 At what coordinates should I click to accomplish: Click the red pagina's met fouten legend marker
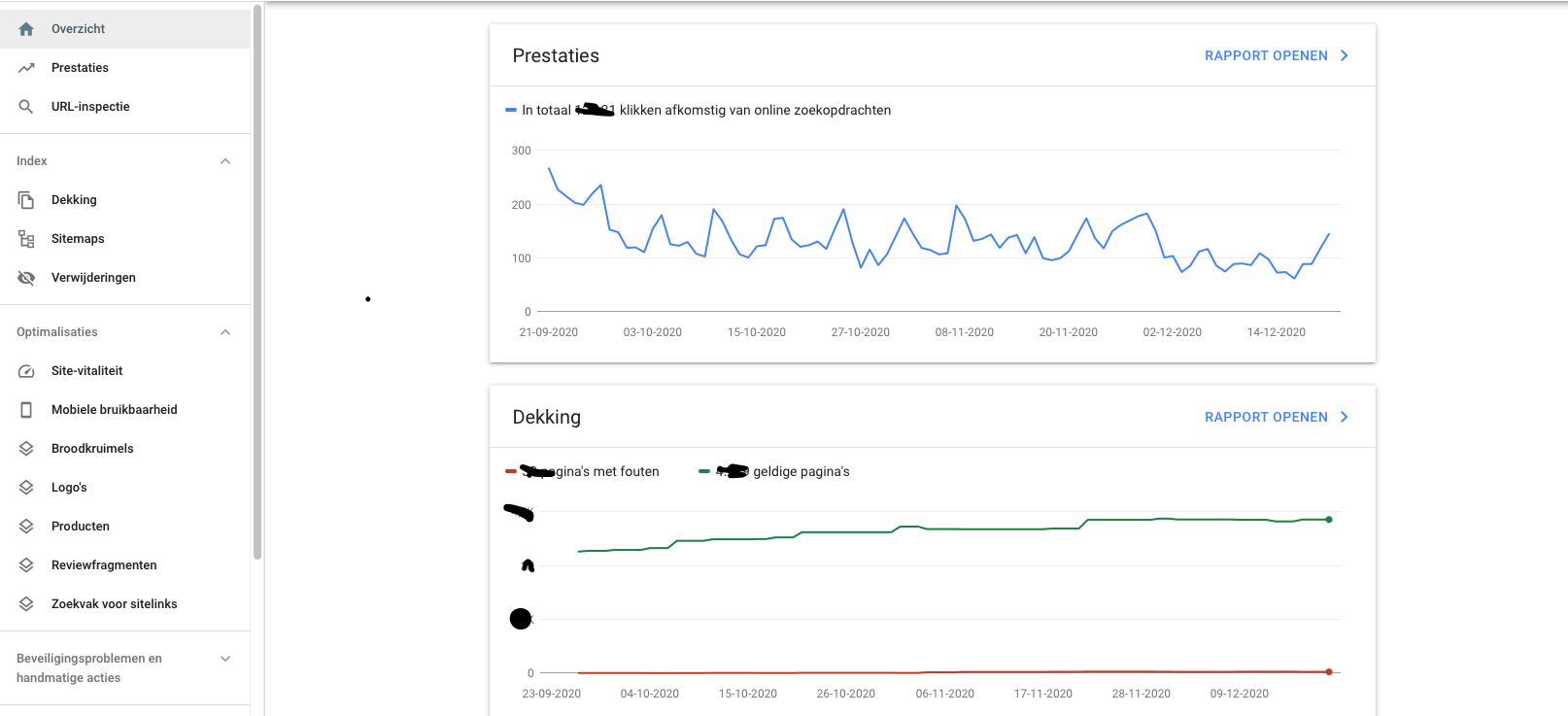(511, 472)
